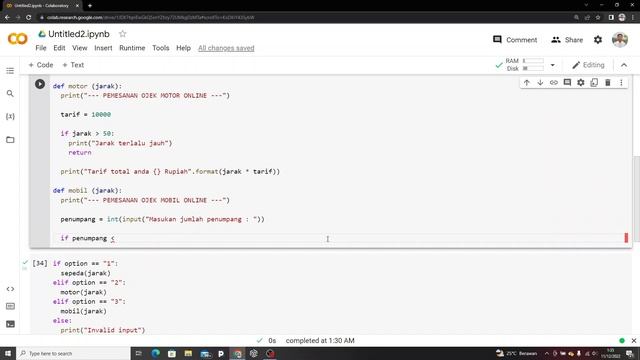
Task: Open the Editing mode dropdown
Action: 588,65
